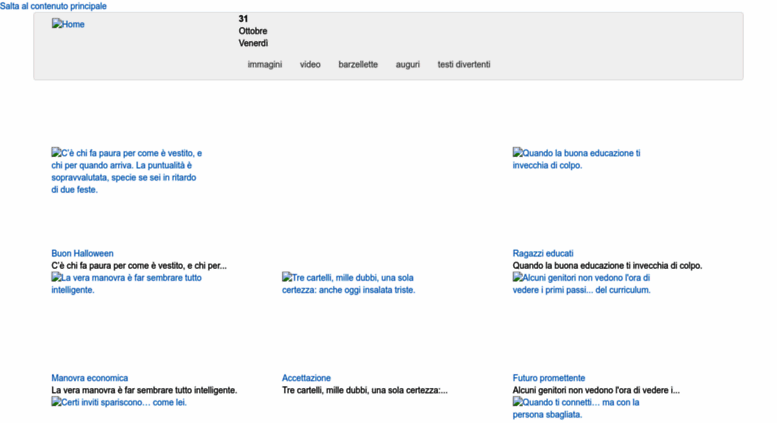Click the 'Tre cartelli, mille dubbi' image thumbnail

(x=348, y=283)
